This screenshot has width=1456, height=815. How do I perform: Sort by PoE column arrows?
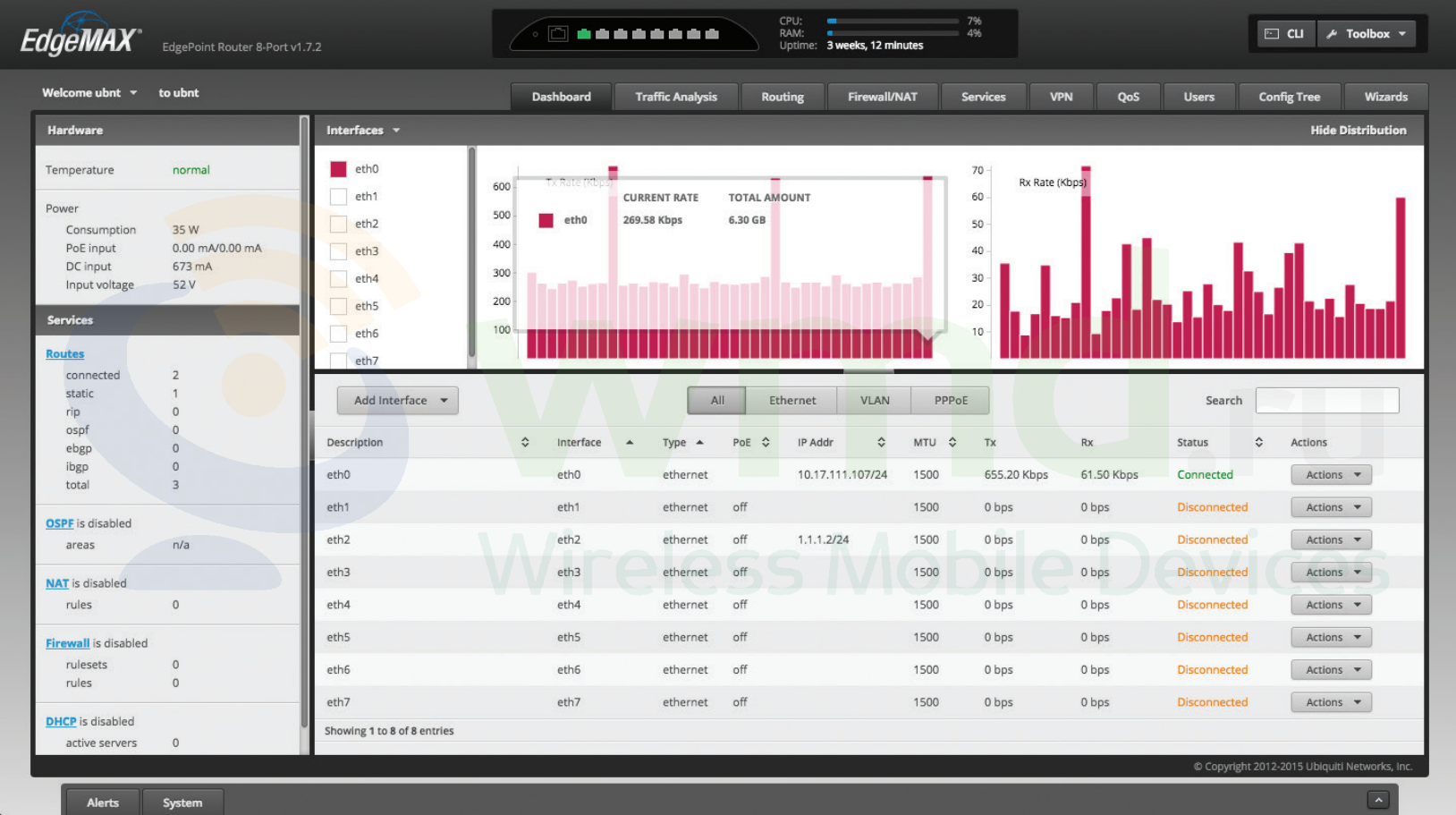click(x=766, y=442)
